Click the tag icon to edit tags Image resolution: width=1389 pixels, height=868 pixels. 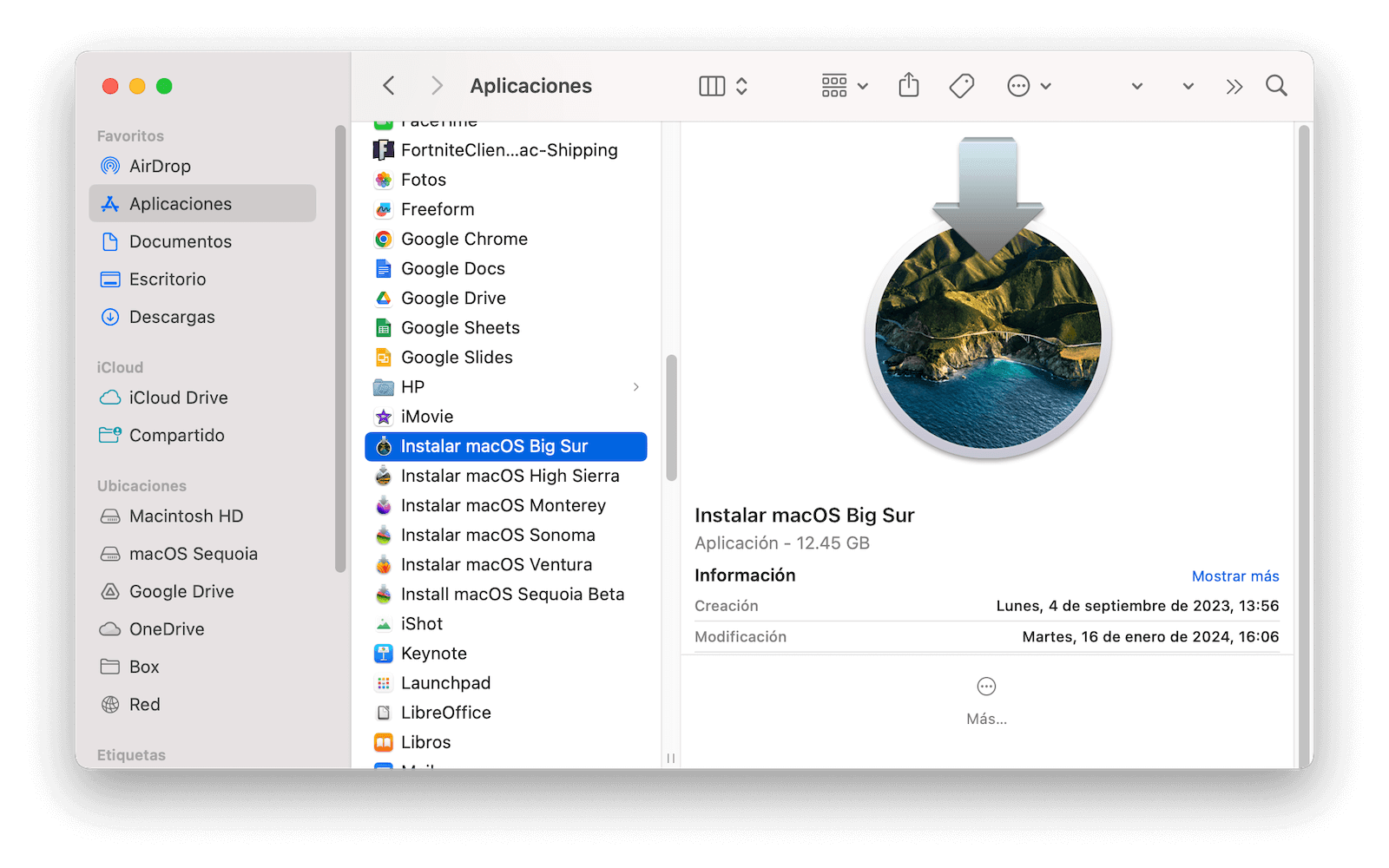point(962,86)
